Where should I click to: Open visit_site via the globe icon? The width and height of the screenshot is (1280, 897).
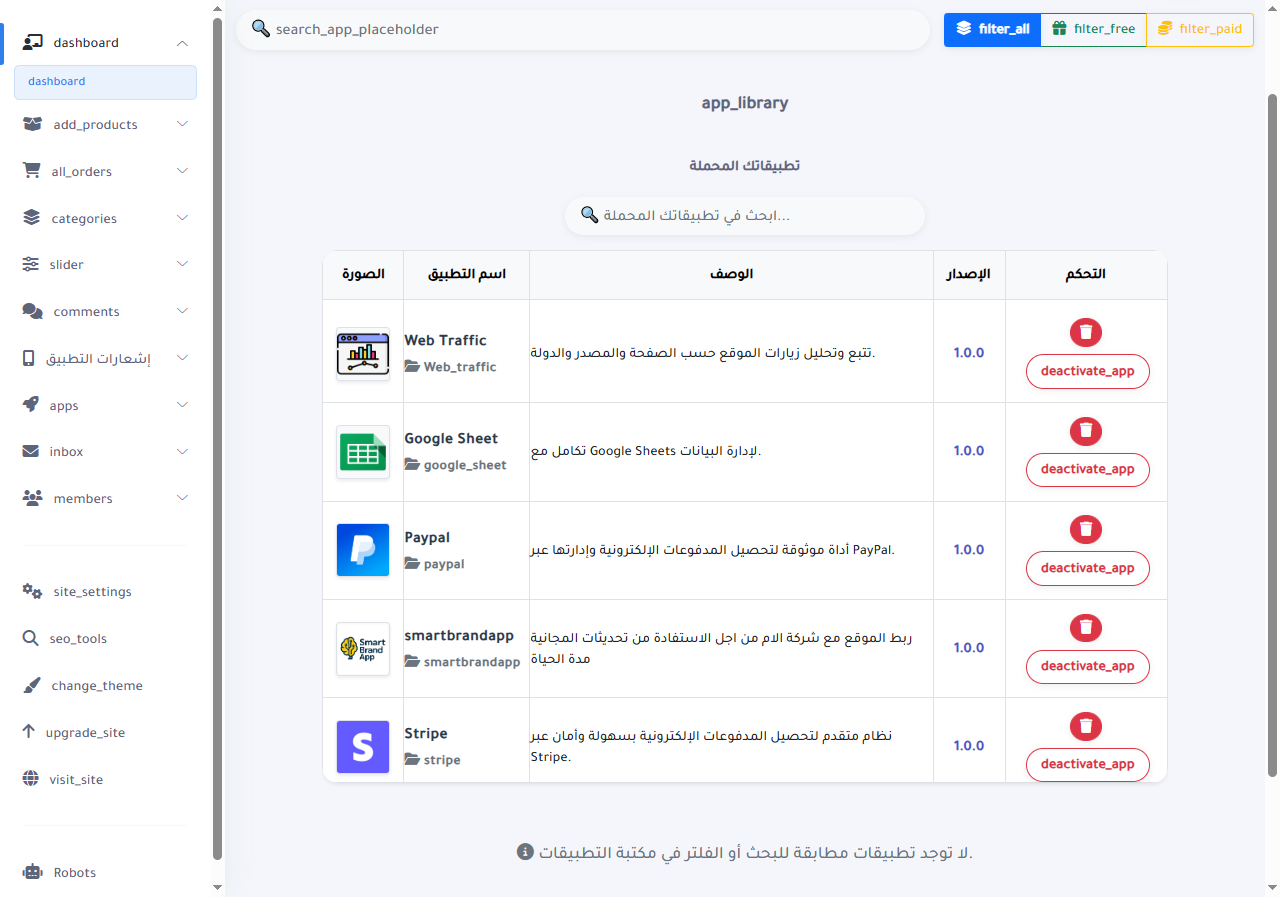(x=30, y=779)
